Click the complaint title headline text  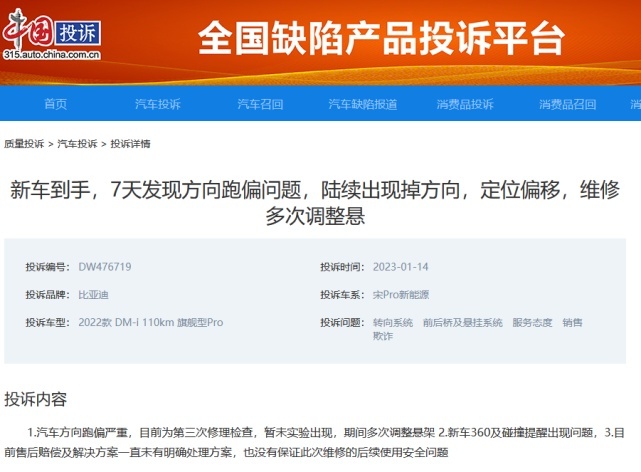pos(315,203)
